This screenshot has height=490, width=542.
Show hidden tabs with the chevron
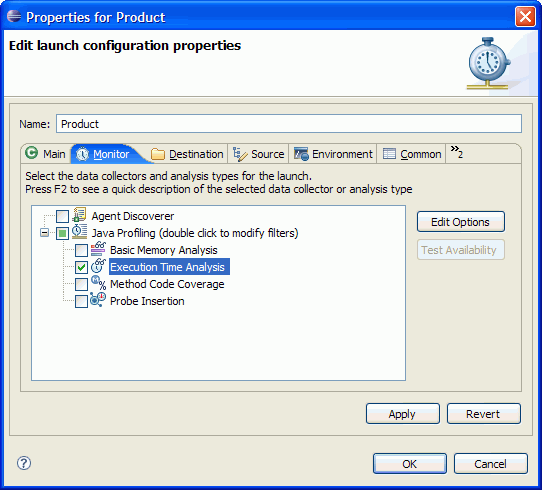[x=457, y=151]
